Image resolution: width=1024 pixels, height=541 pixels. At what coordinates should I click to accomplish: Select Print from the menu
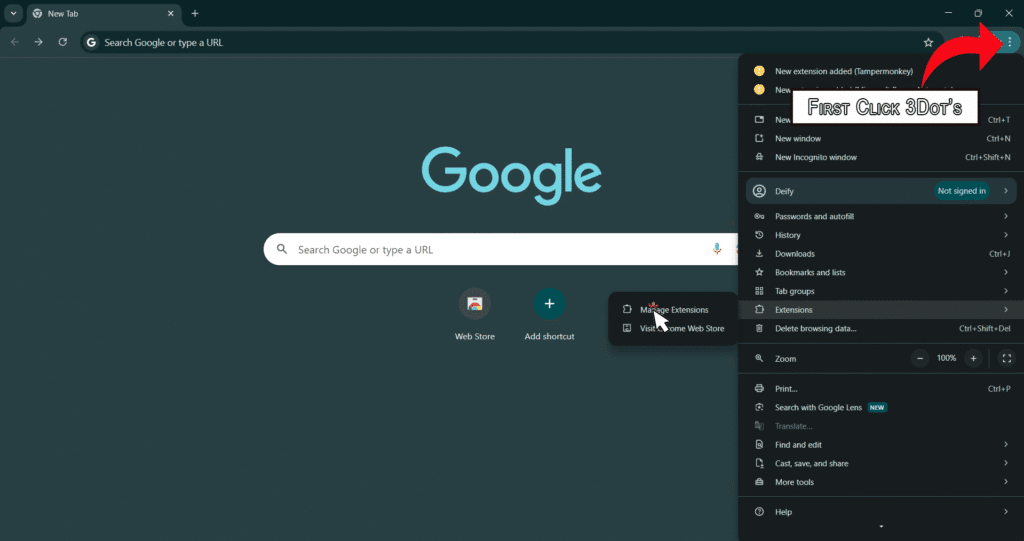881,389
